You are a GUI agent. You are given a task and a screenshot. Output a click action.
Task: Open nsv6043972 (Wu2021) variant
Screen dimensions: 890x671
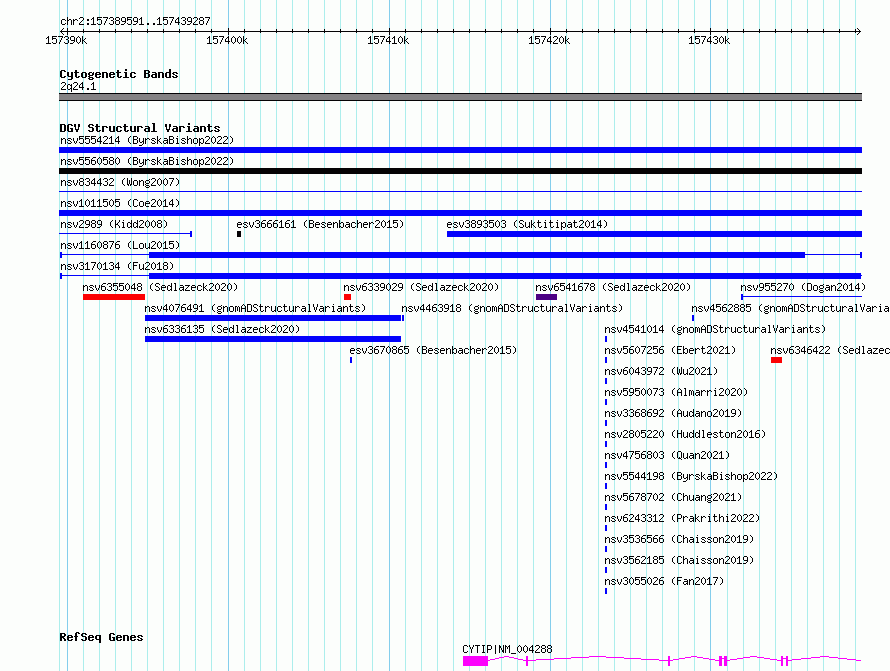coord(661,371)
